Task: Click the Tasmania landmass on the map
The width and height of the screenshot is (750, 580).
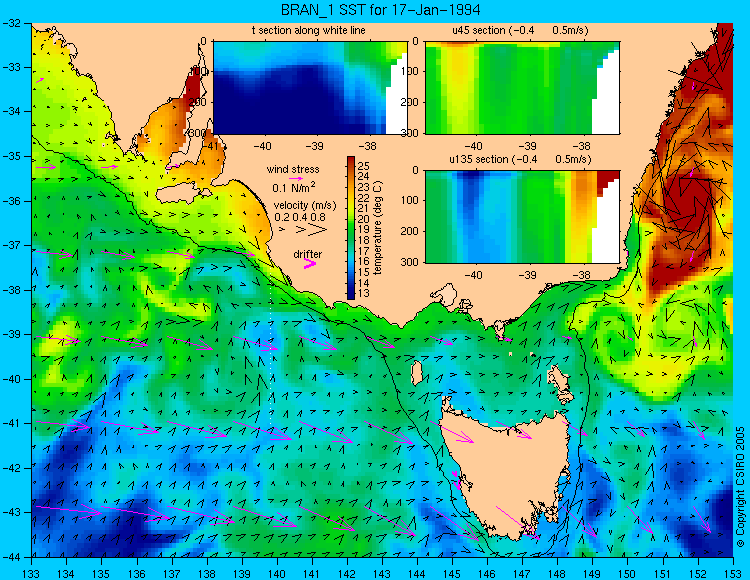Action: pyautogui.click(x=507, y=473)
